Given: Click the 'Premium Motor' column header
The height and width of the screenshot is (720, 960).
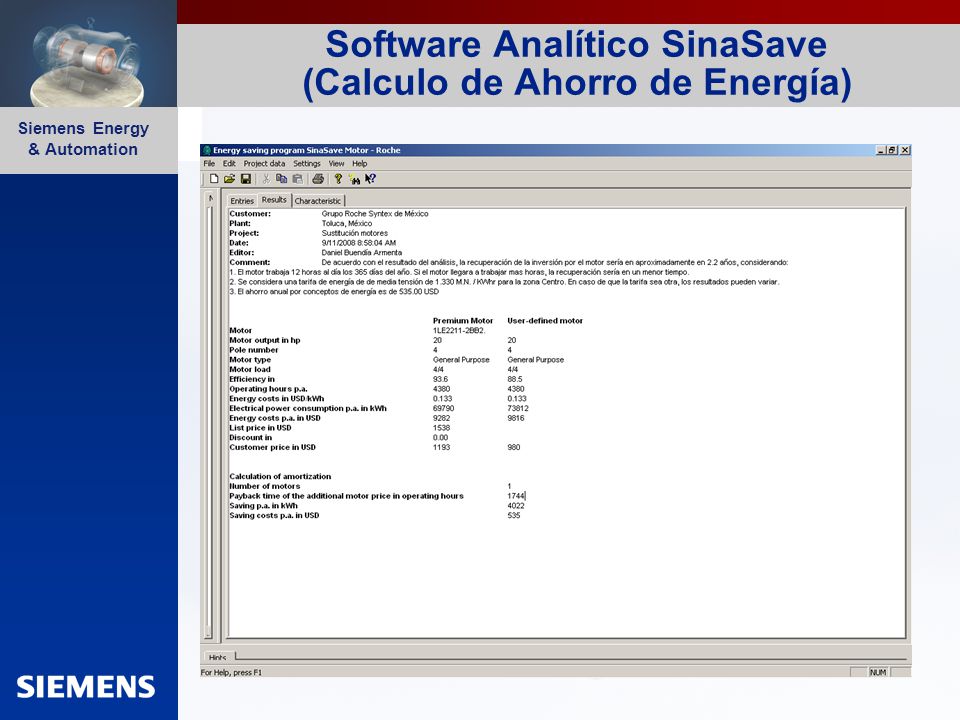Looking at the screenshot, I should coord(463,321).
